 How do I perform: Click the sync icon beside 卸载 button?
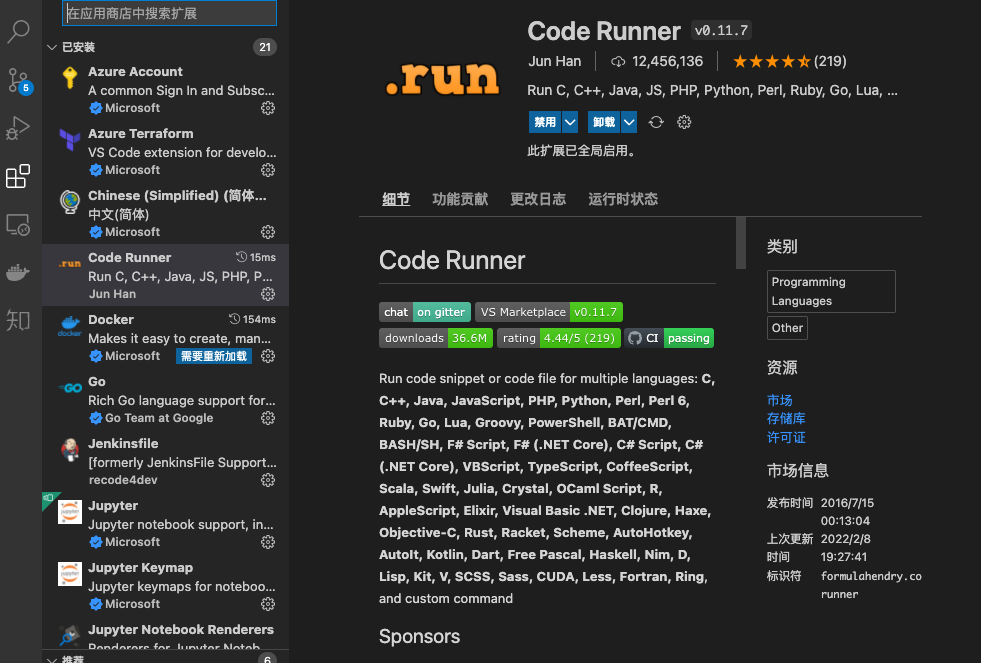[x=656, y=122]
